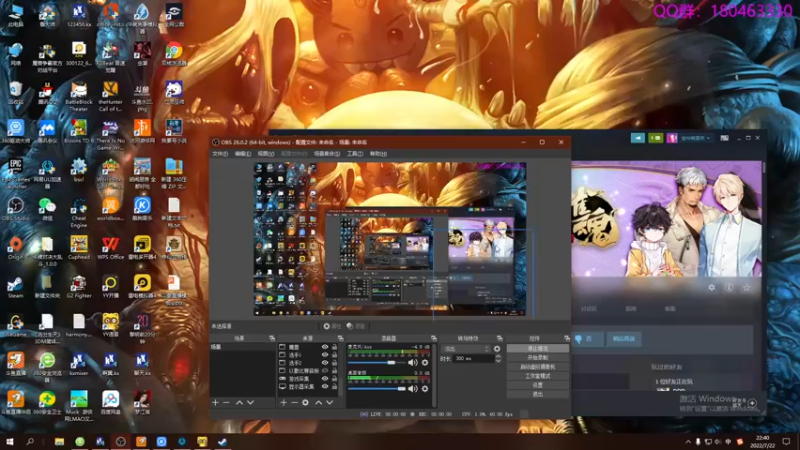Open Big Picture mode icon in the Steam window
Screen dimensions: 800x450
[x=724, y=138]
